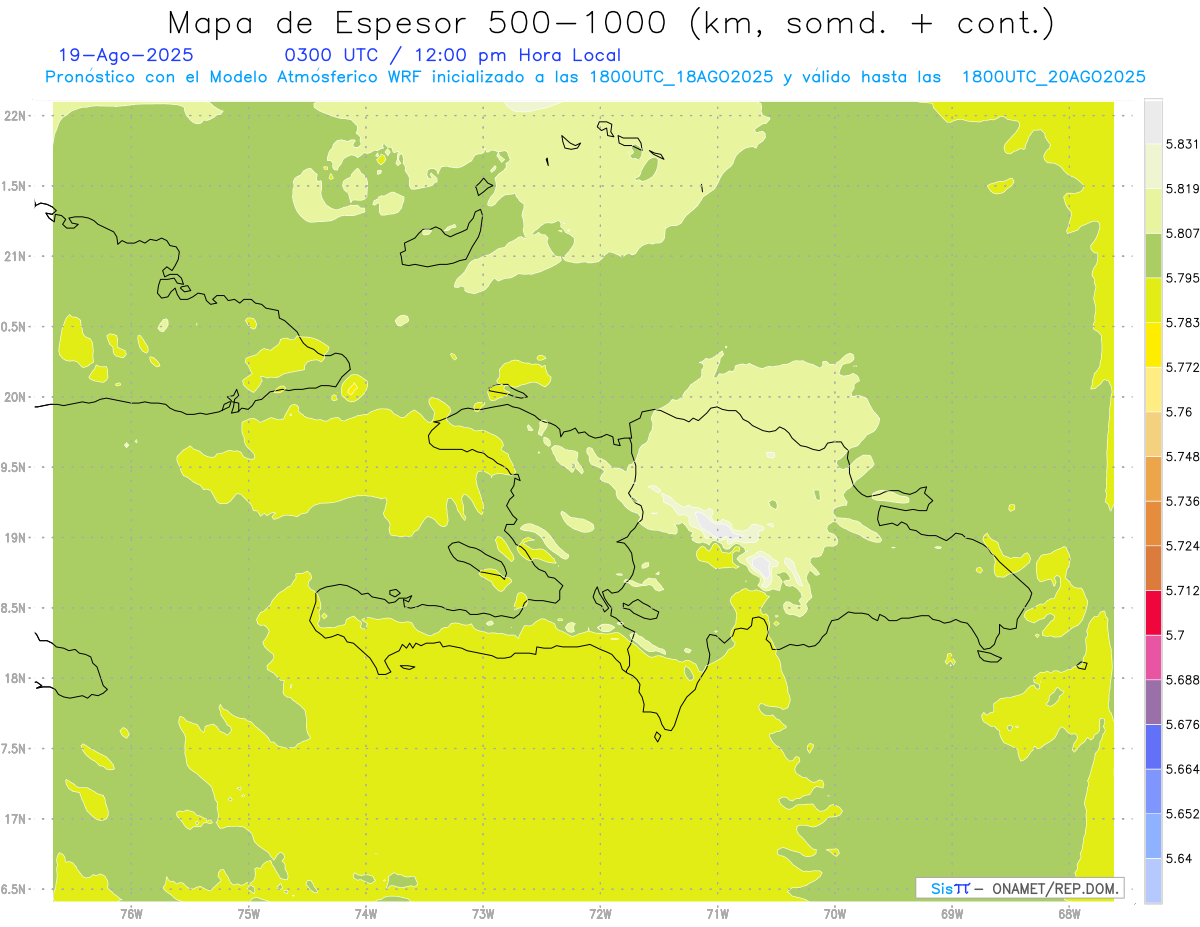Viewport: 1200px width, 927px height.
Task: Click the red legend swatch between 5.7 and 5.712
Action: 1153,612
